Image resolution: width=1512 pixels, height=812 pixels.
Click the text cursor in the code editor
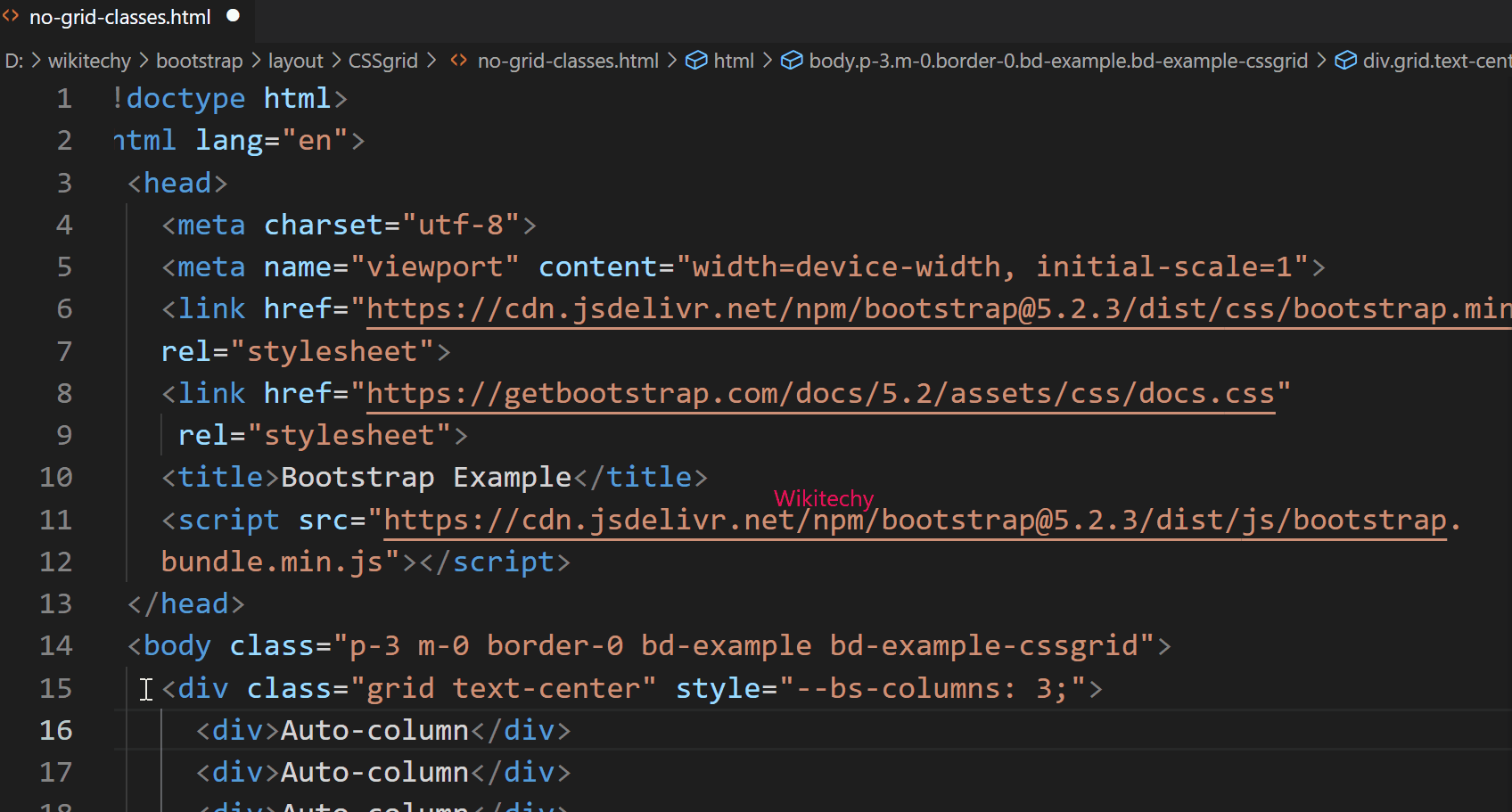[x=146, y=688]
